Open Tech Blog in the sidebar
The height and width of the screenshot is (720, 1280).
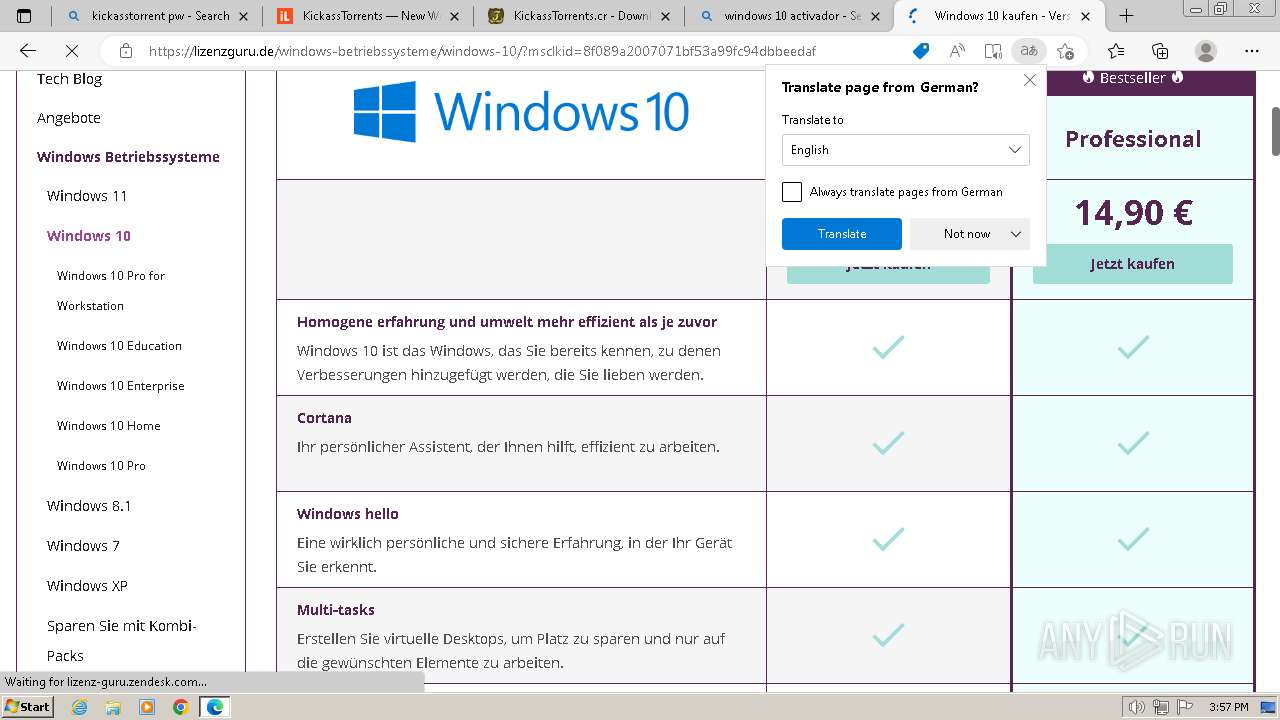[69, 79]
